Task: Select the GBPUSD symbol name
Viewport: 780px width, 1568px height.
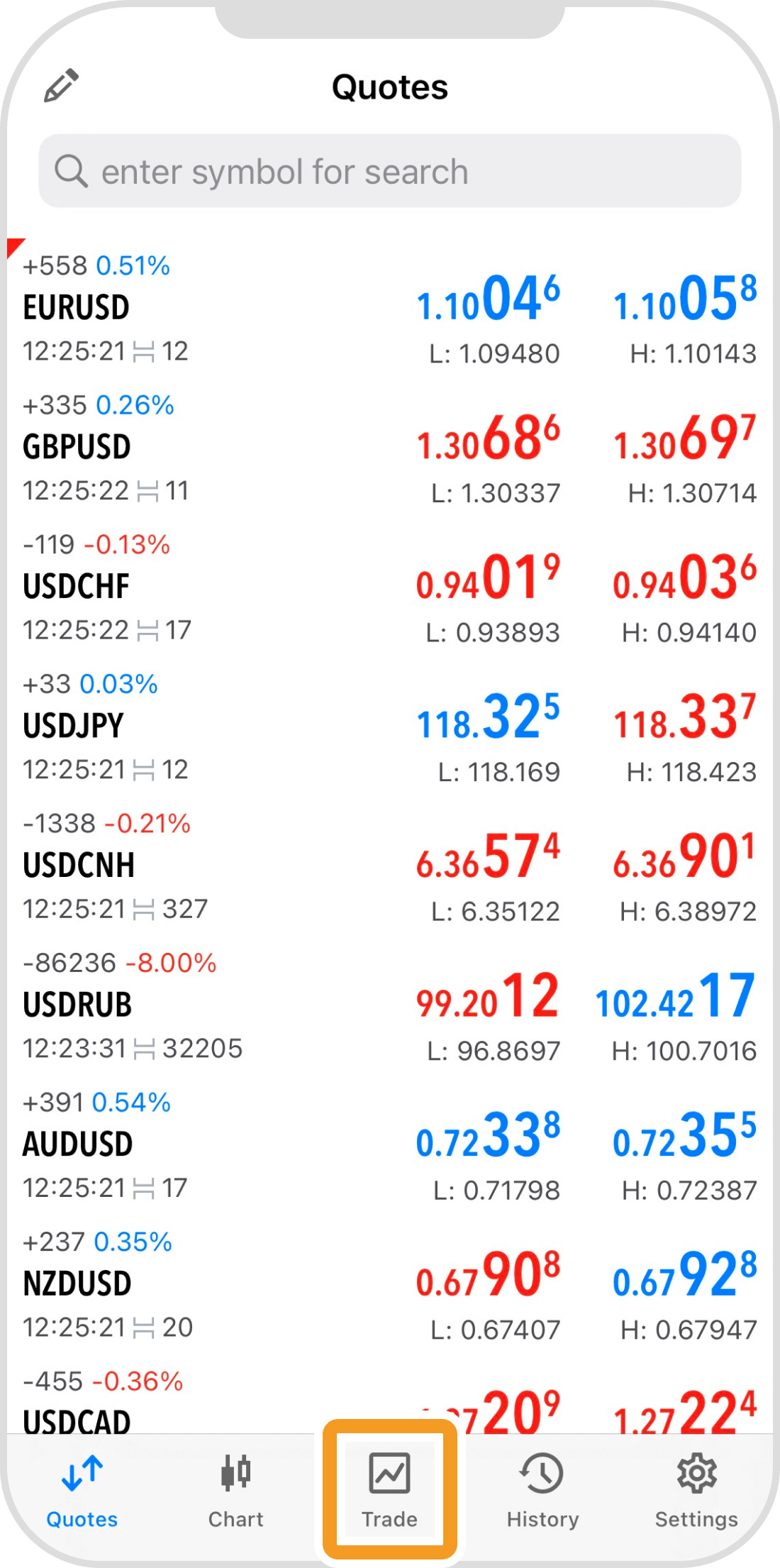Action: [x=77, y=447]
